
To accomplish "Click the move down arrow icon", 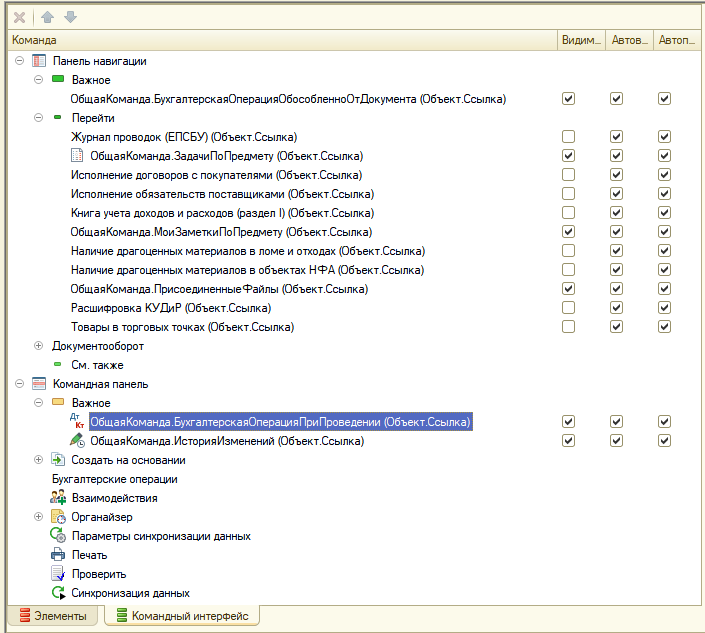I will tap(69, 17).
